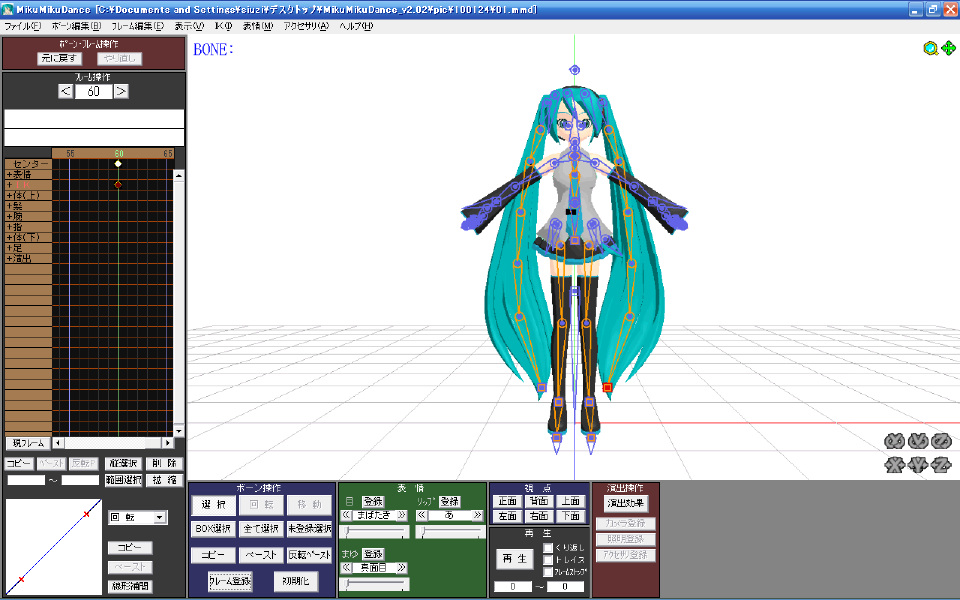
Task: Previous brow morph arrow beside 真面目
Action: click(347, 568)
